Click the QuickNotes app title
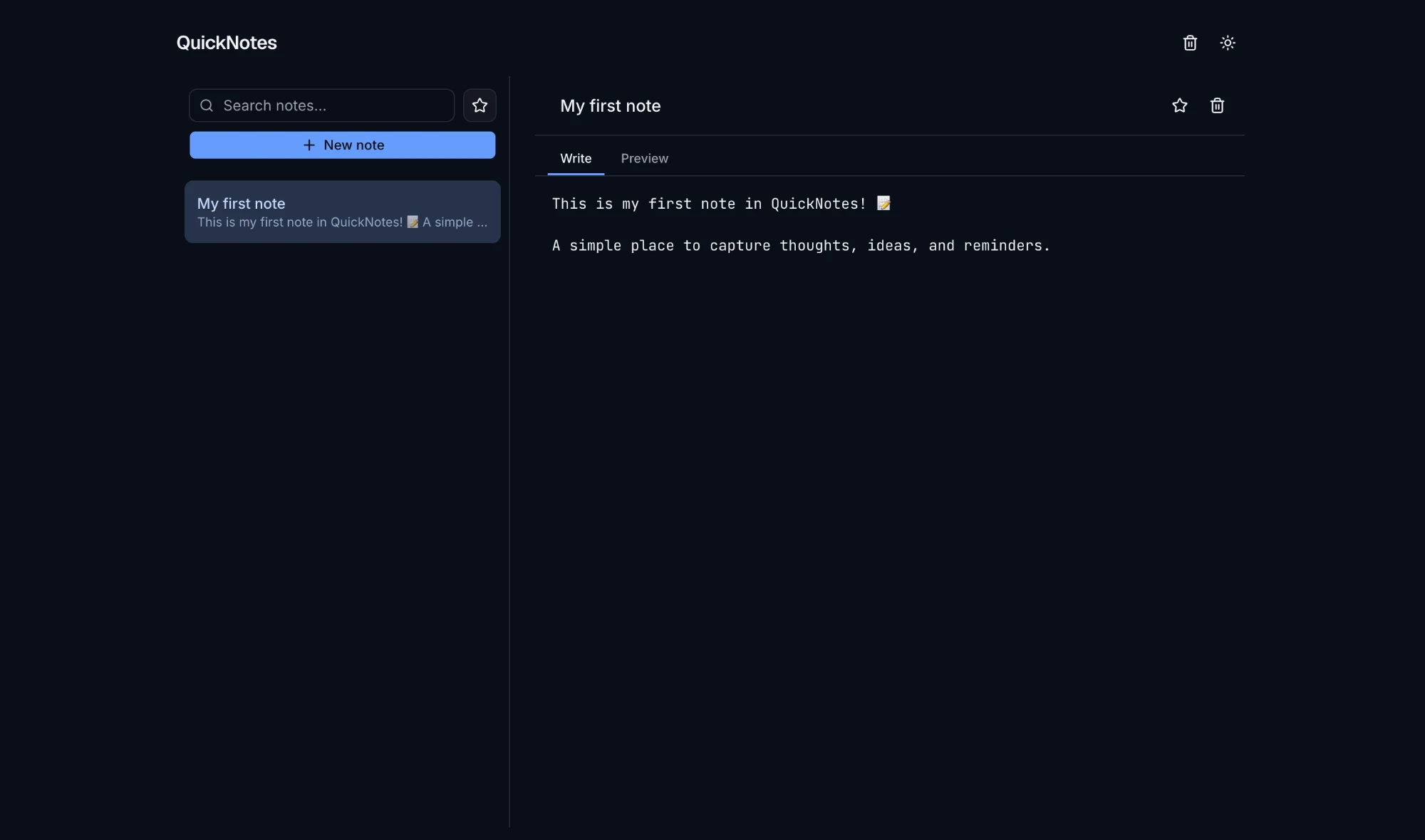 point(227,43)
